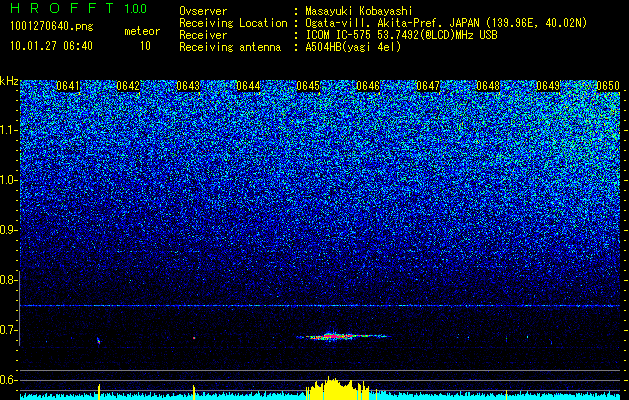The width and height of the screenshot is (629, 400).
Task: Click the 0645 time marker
Action: coord(308,86)
